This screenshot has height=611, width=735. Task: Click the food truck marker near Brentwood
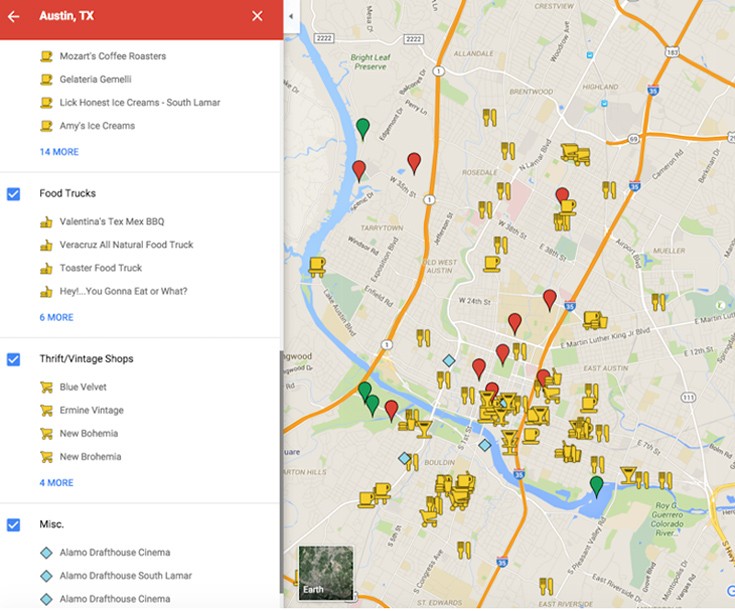(575, 154)
